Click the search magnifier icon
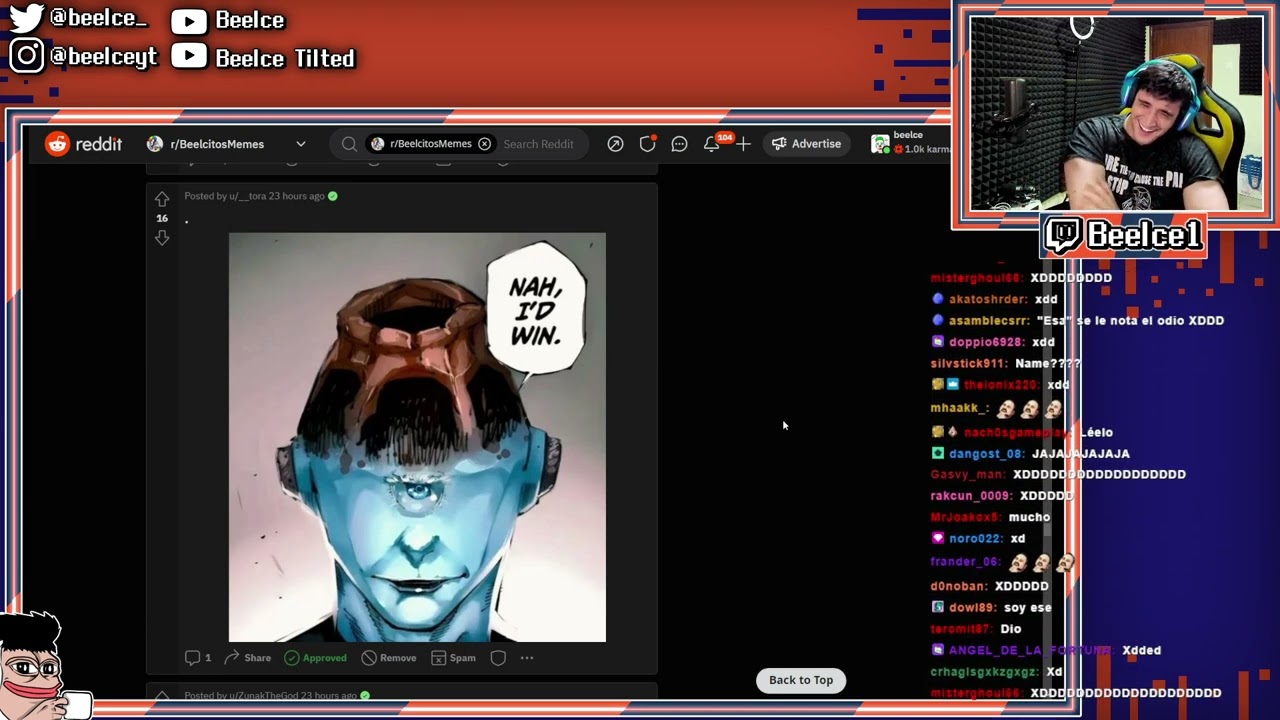 [x=349, y=144]
